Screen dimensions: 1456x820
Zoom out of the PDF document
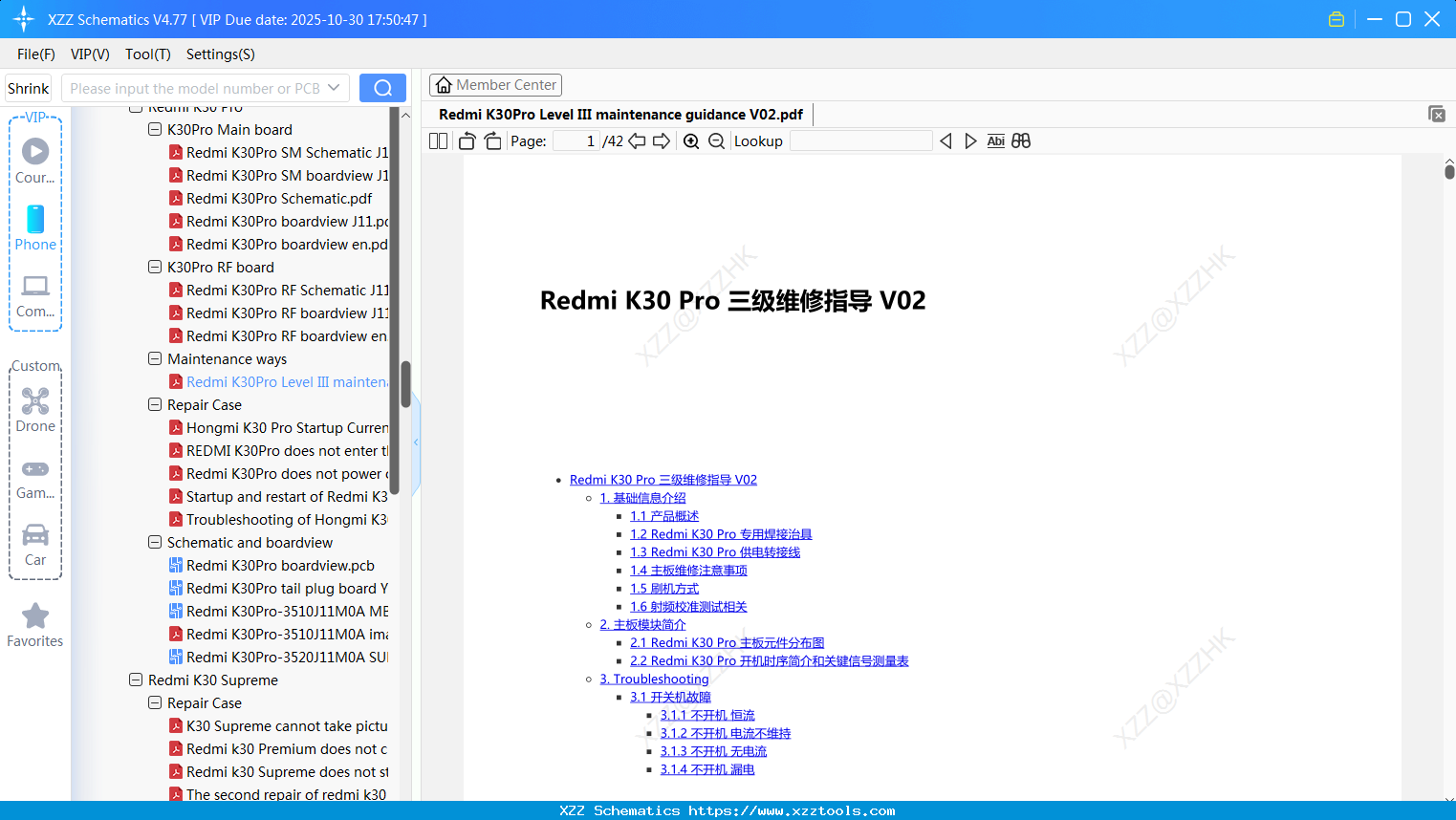716,140
